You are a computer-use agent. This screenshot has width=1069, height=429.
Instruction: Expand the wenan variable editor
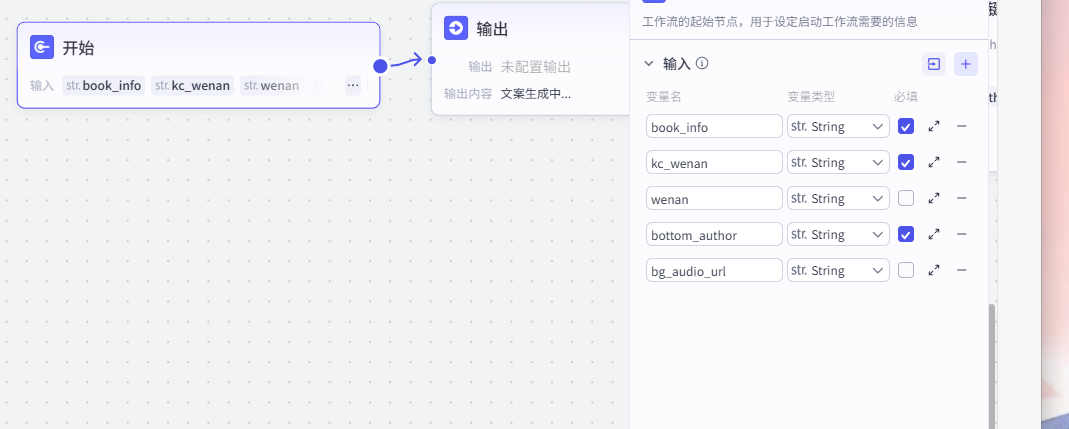coord(934,198)
